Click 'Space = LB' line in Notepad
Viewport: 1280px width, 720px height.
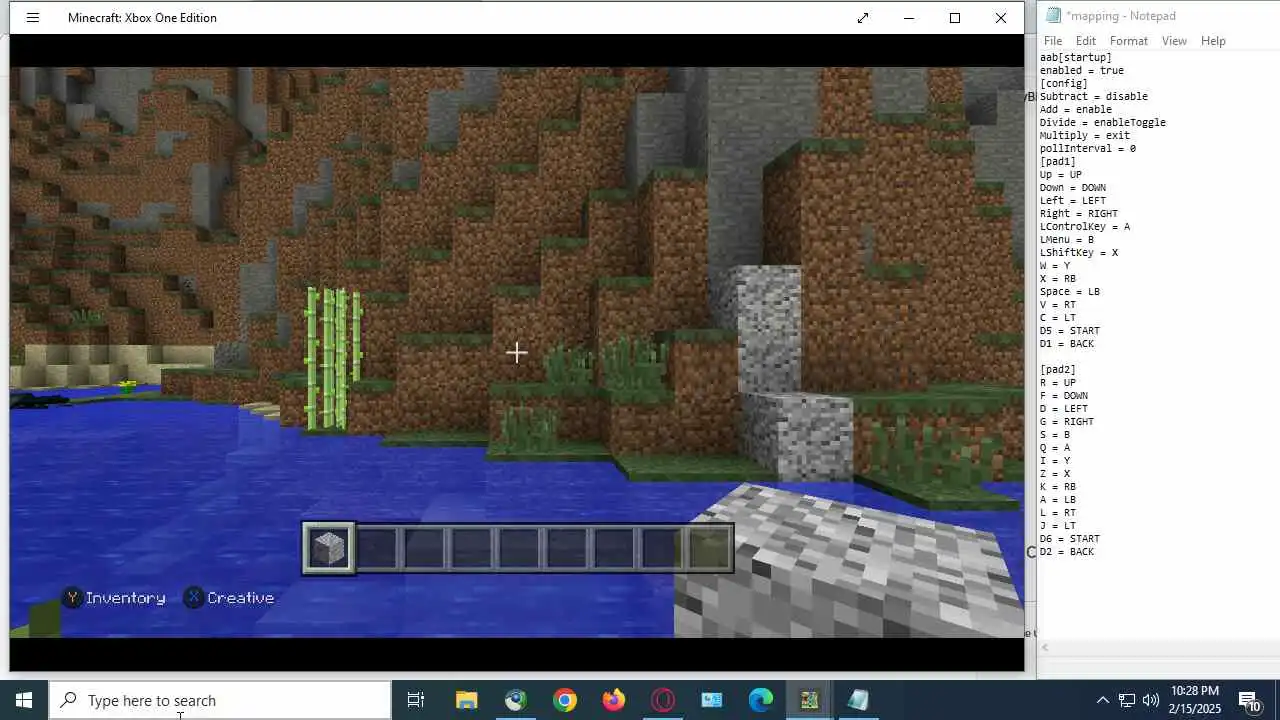click(x=1070, y=292)
